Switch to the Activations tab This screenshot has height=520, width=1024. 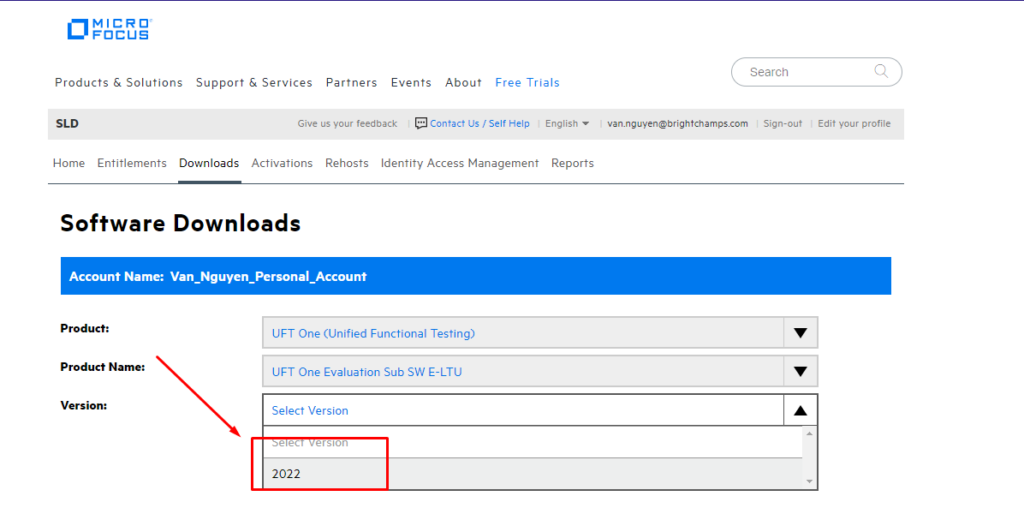click(x=282, y=163)
